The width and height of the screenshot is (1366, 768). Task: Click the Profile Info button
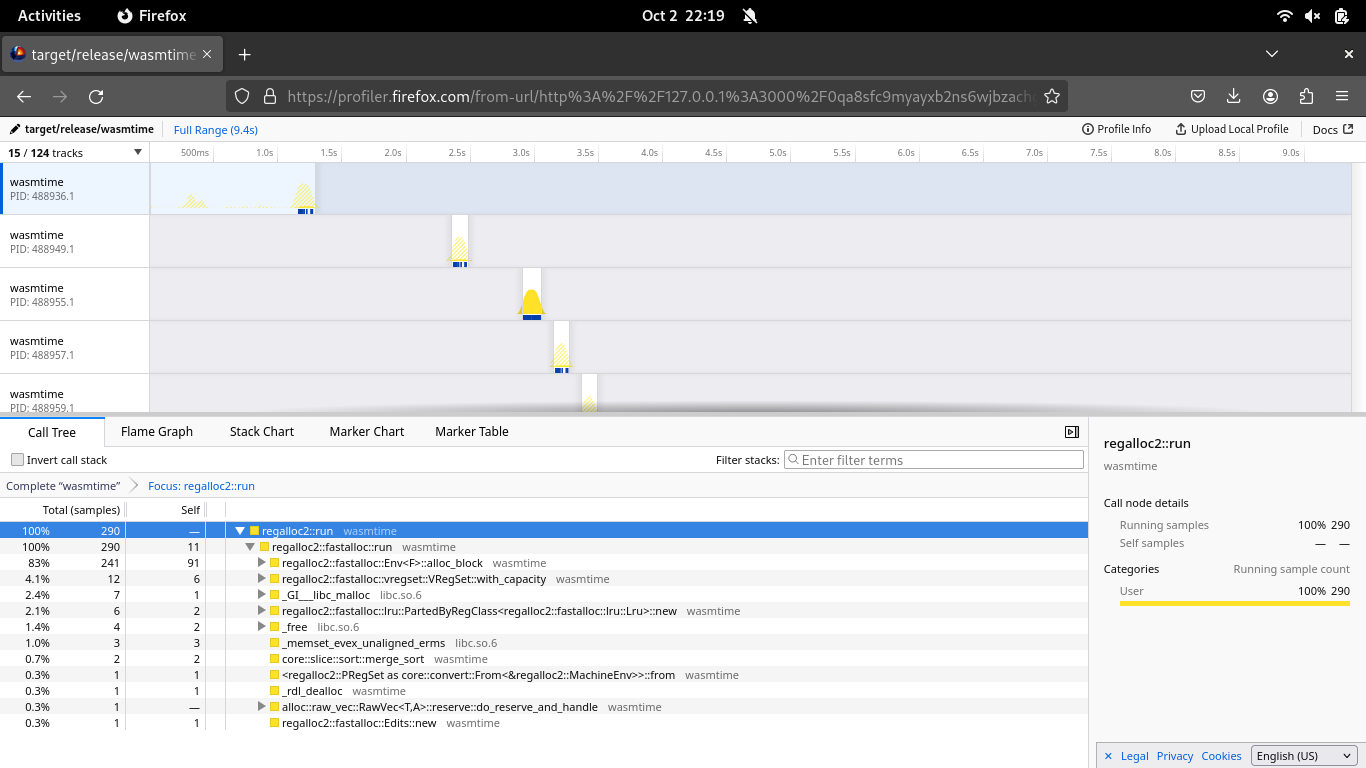click(1116, 129)
